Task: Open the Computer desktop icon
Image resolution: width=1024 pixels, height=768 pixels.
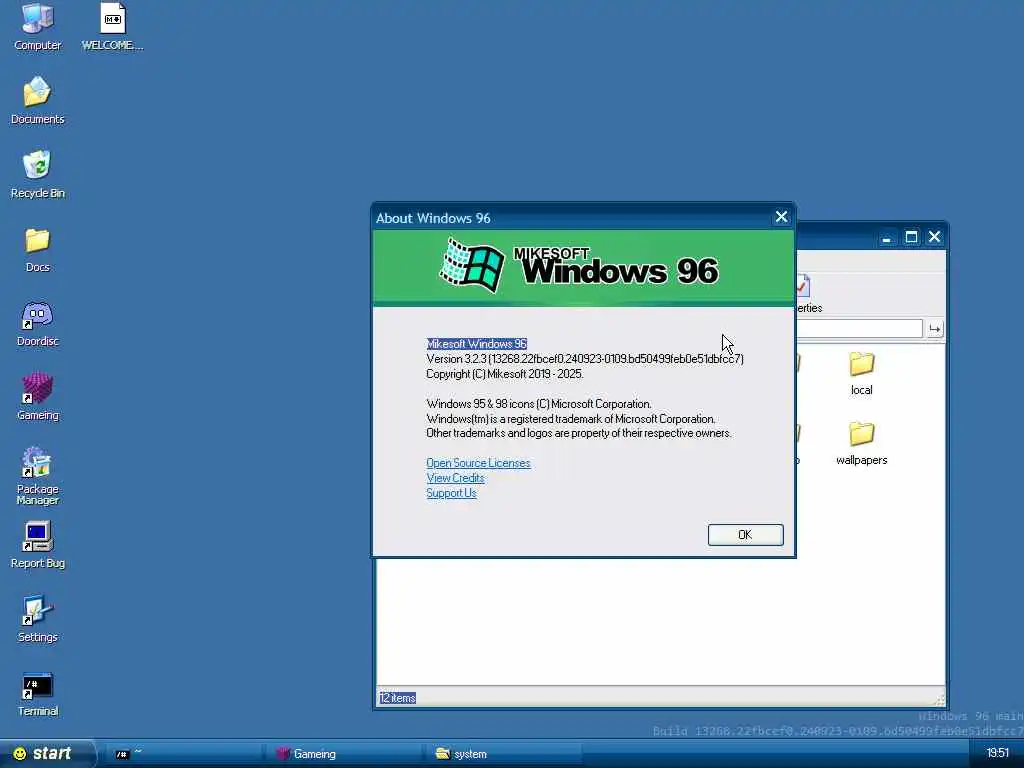Action: [37, 26]
